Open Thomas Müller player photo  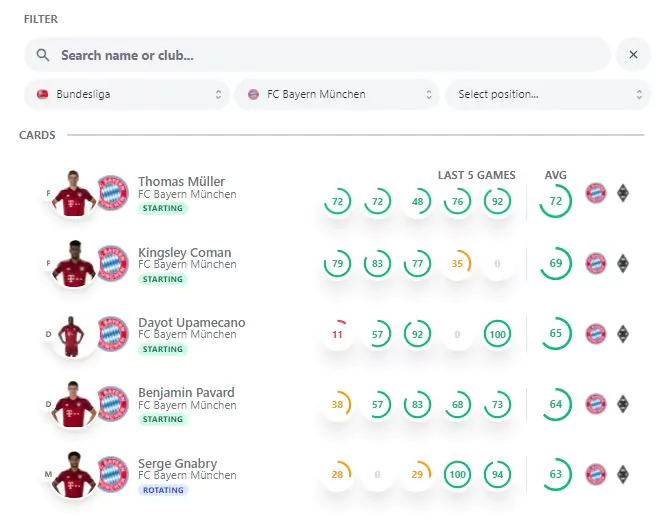click(73, 194)
